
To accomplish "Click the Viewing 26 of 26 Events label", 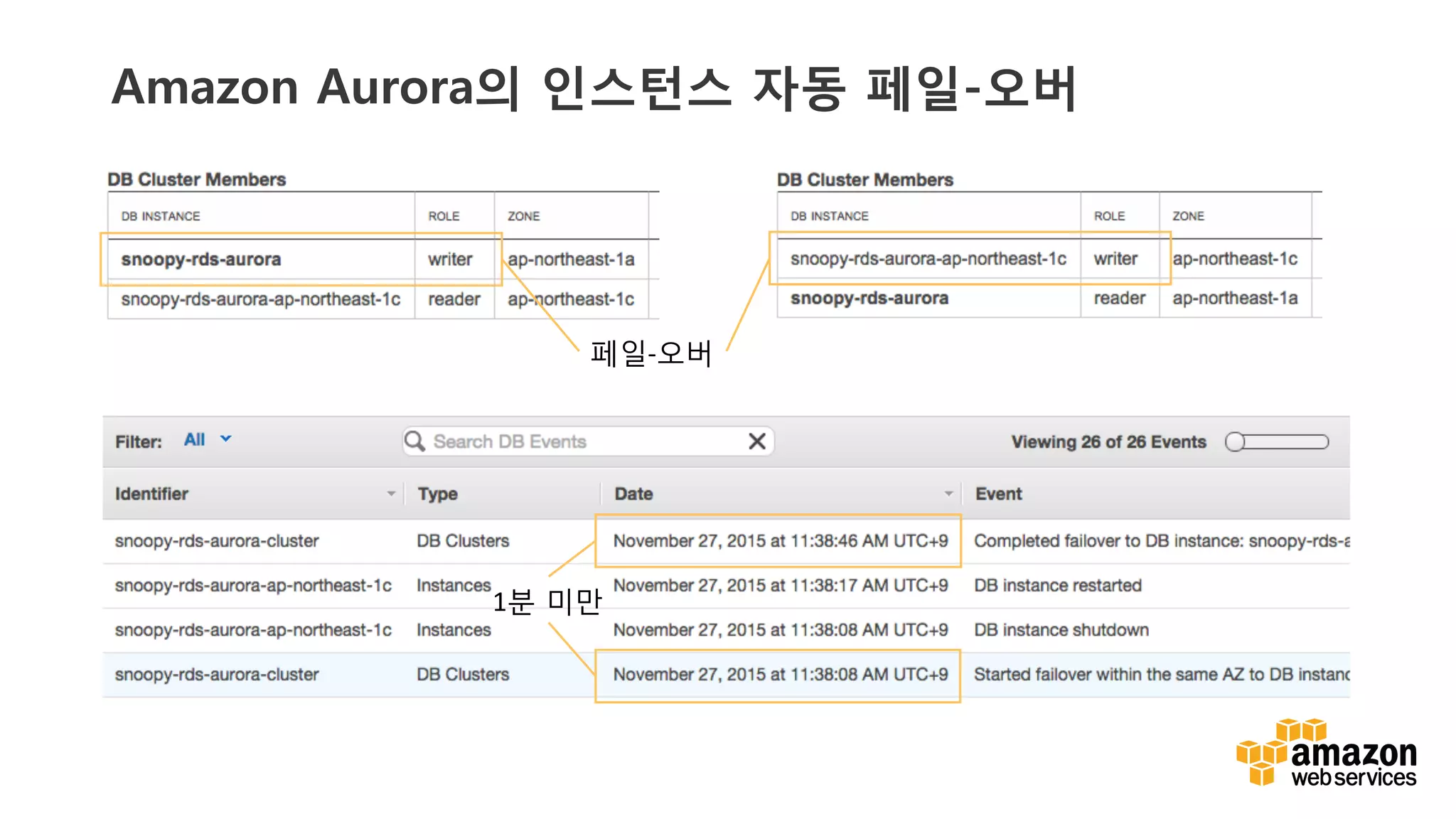I will point(1109,442).
